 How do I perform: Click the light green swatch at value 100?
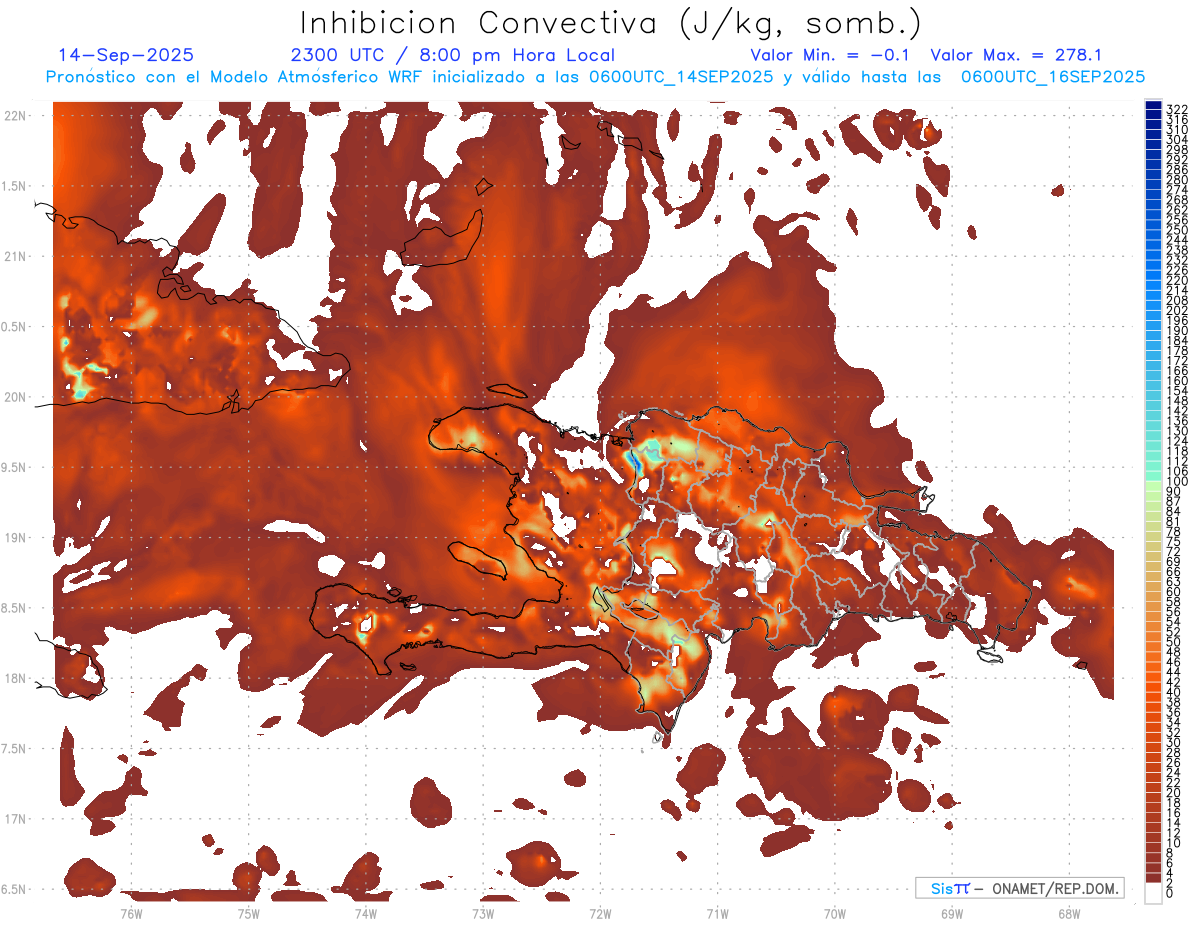point(1153,481)
